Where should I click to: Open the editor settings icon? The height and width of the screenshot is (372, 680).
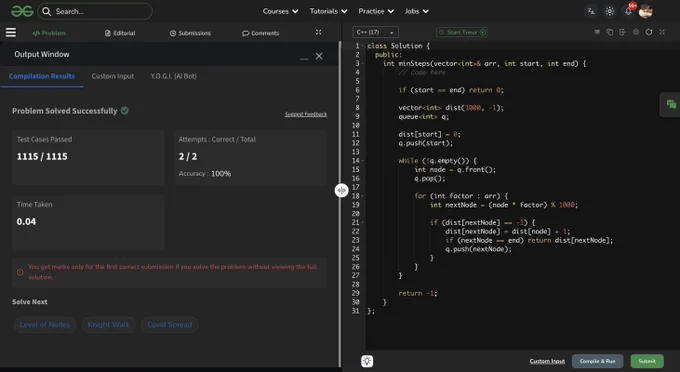(x=636, y=32)
